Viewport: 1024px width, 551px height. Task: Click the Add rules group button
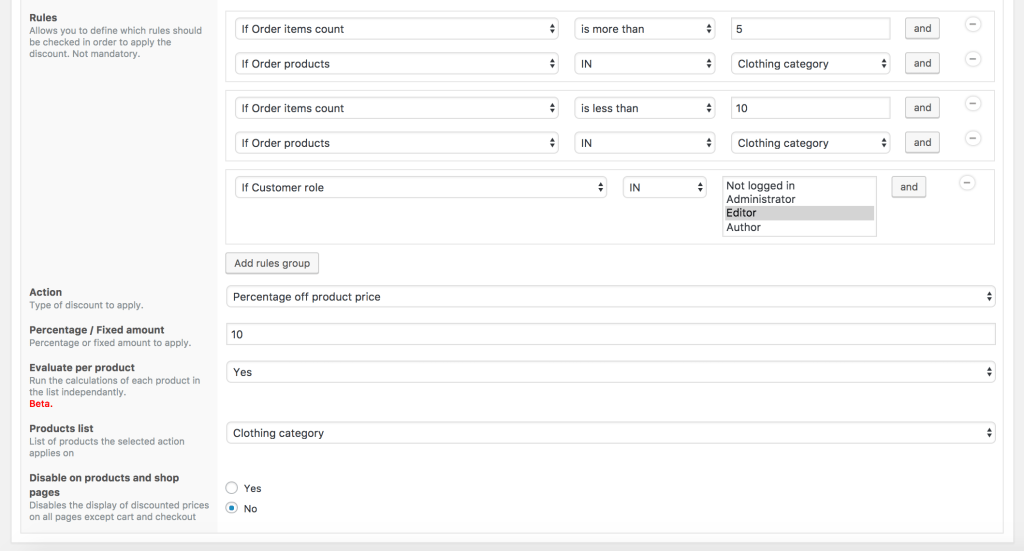click(x=272, y=263)
